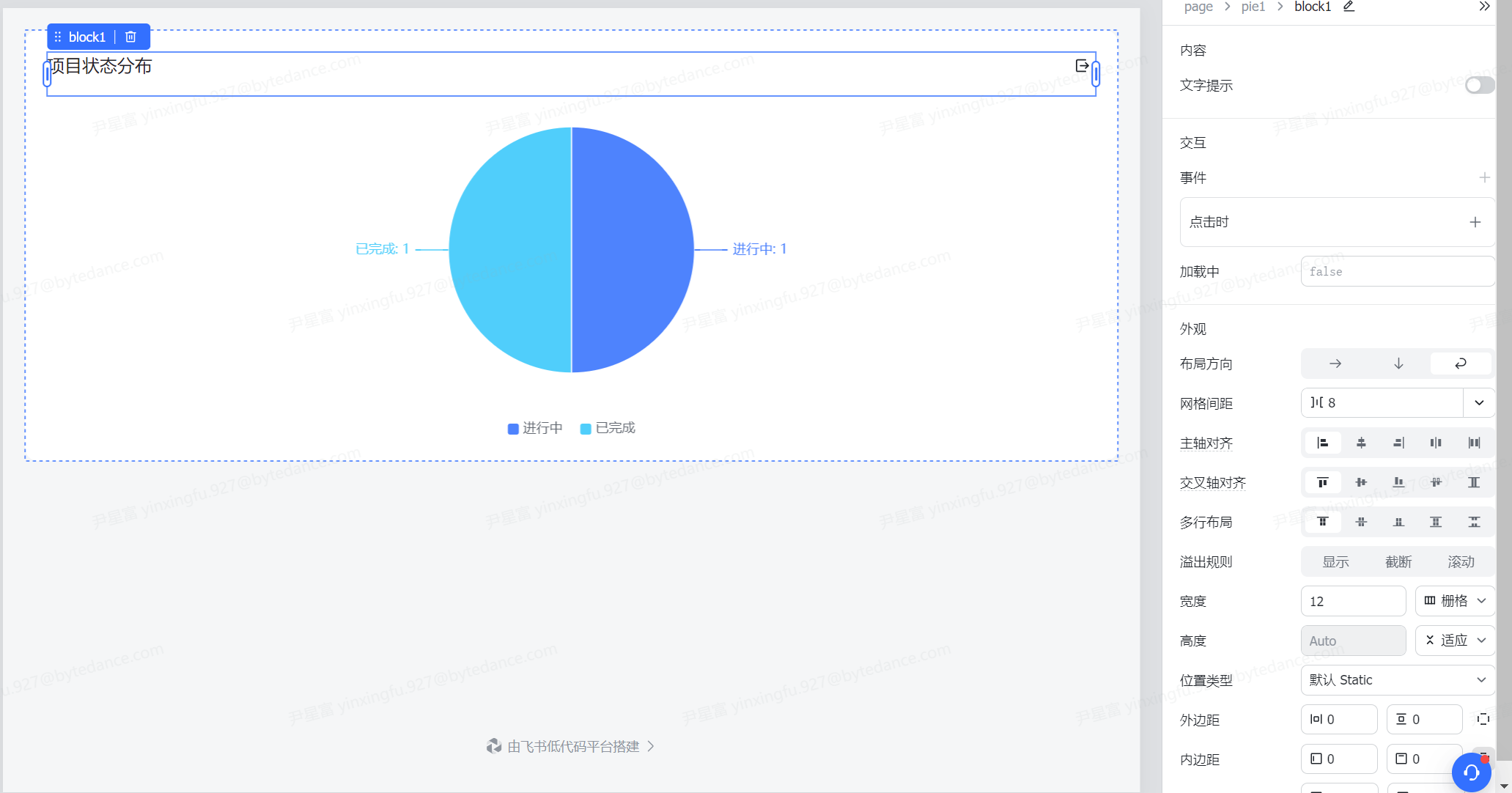
Task: Set 多行布局 to top alignment
Action: (x=1322, y=522)
